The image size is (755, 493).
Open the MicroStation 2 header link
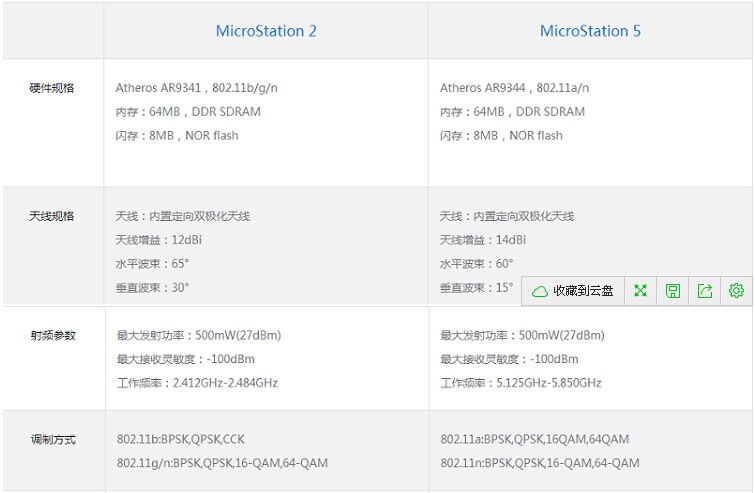tap(266, 31)
